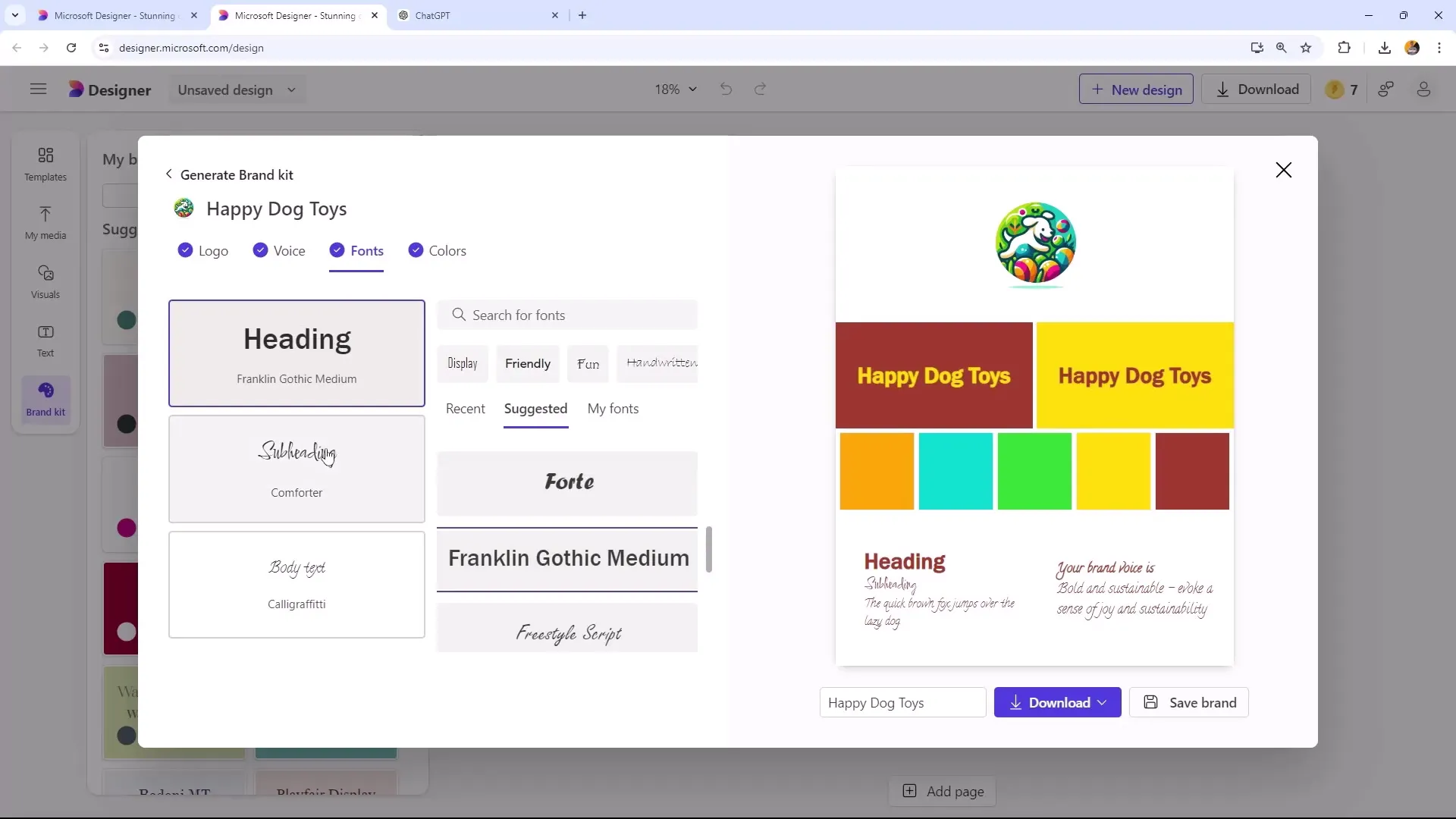
Task: Open the Chrome tab search dropdown
Action: pyautogui.click(x=14, y=15)
